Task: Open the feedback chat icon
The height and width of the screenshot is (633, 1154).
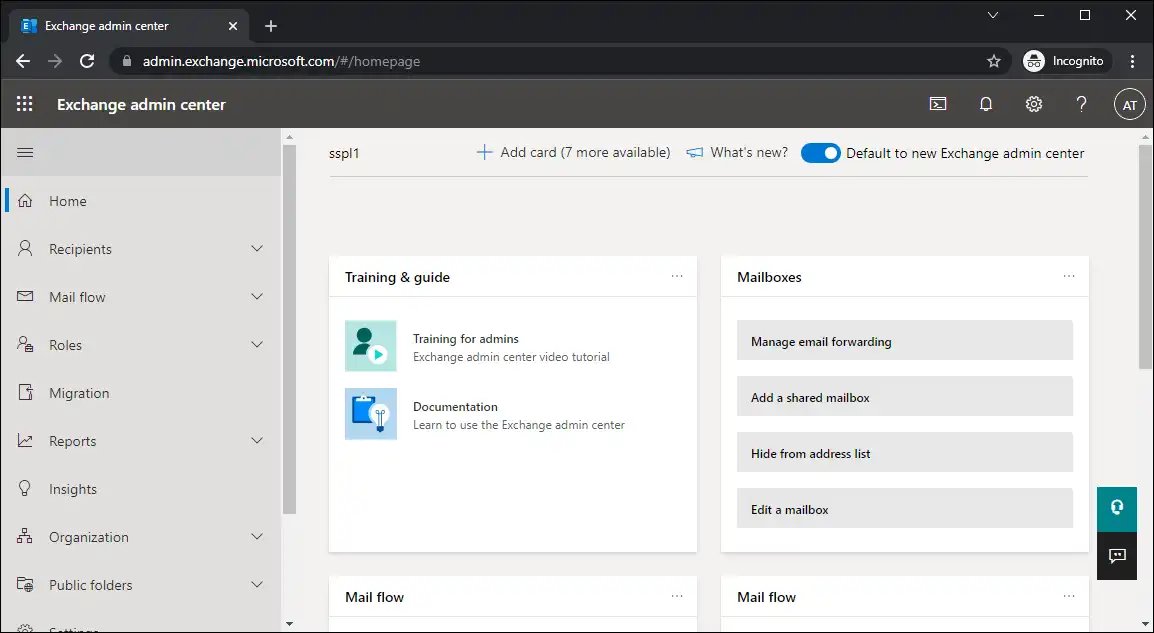Action: click(x=1117, y=556)
